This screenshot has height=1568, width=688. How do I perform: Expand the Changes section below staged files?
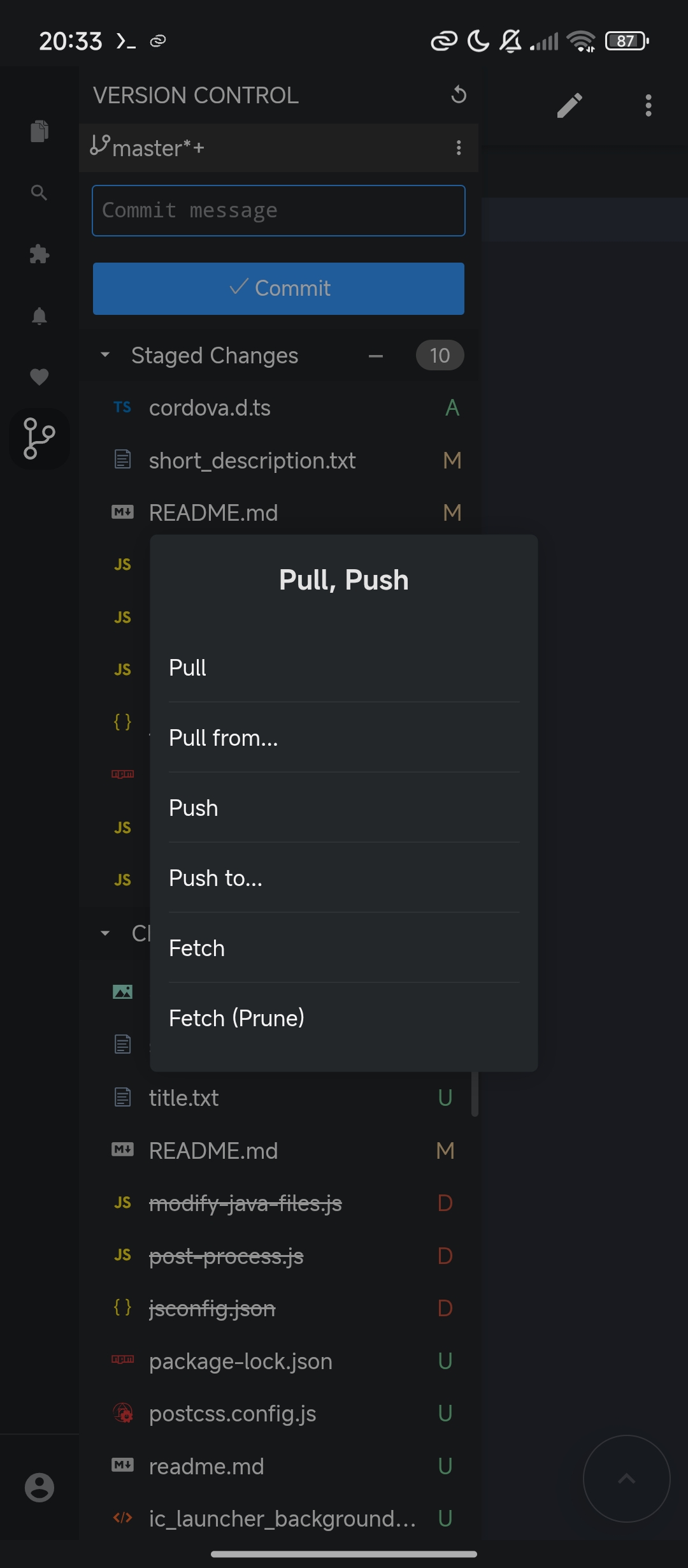tap(106, 933)
